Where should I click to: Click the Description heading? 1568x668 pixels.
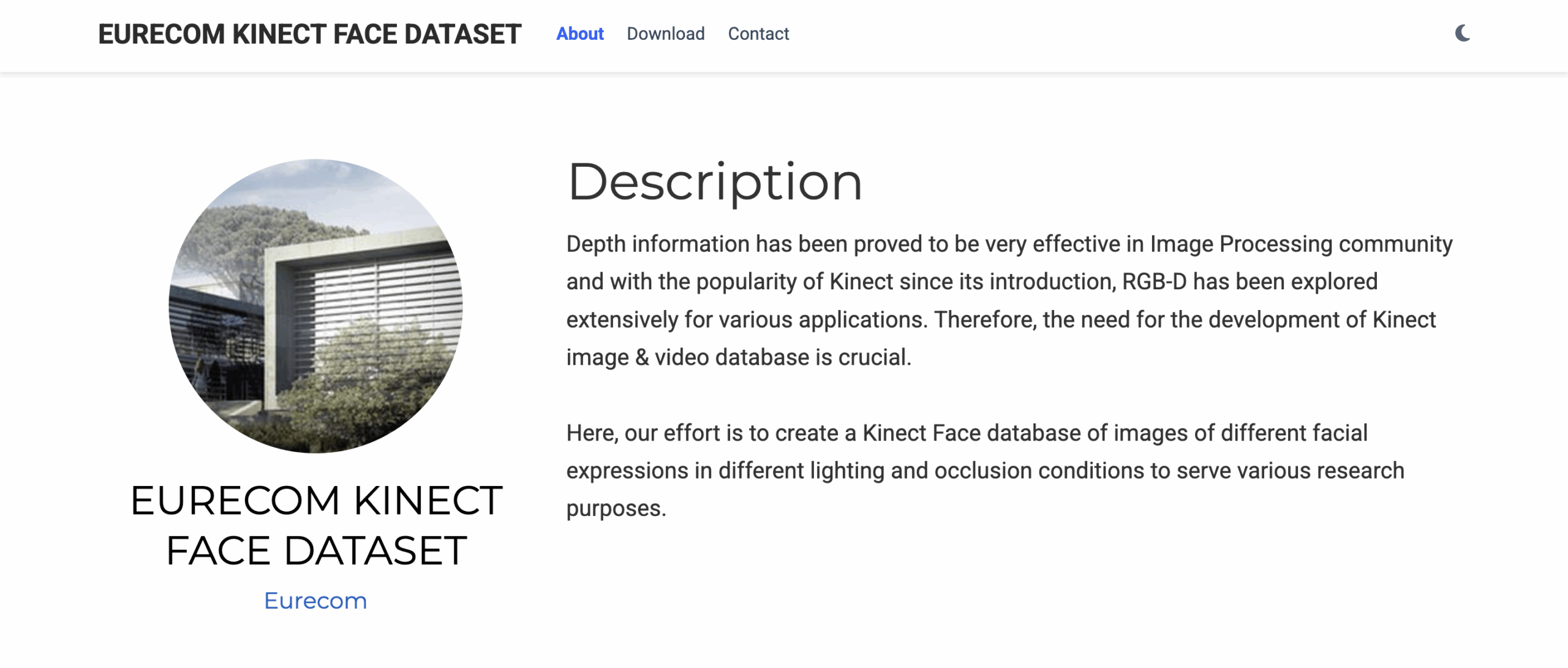[715, 182]
